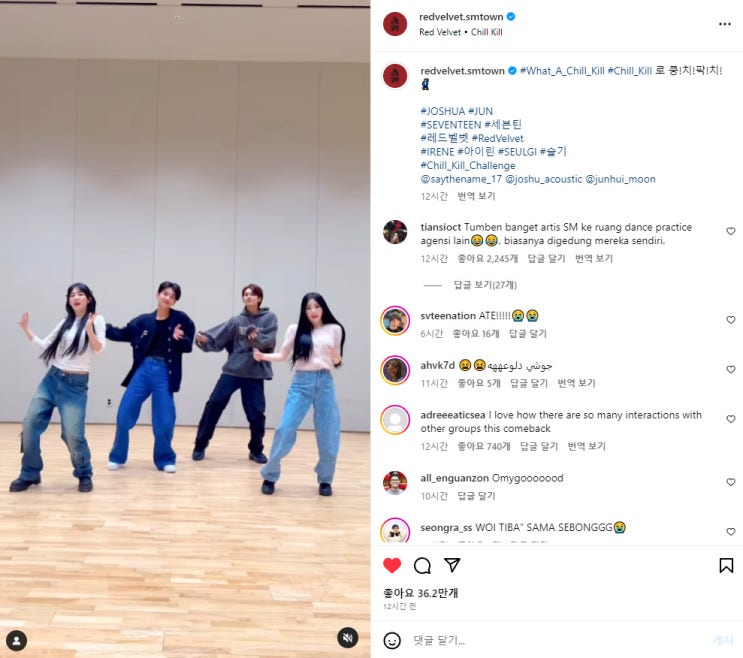Screen dimensions: 743x658
Task: Save post with bookmark icon
Action: [x=726, y=565]
